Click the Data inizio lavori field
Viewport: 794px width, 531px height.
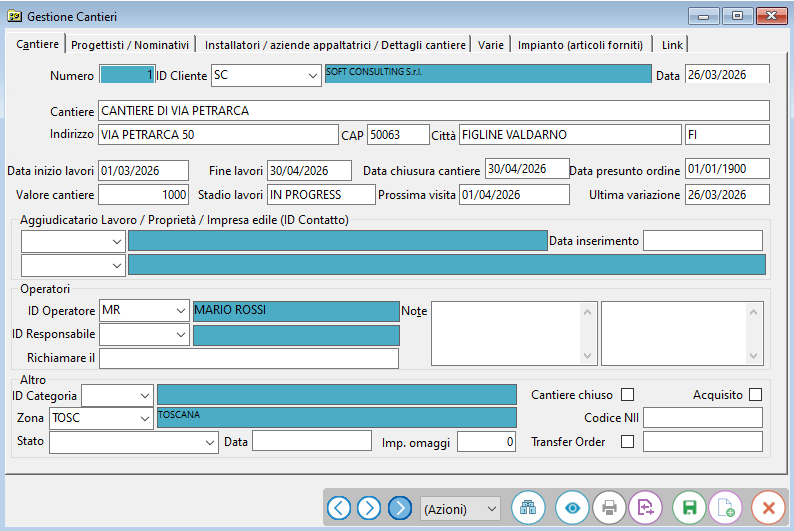pyautogui.click(x=143, y=171)
